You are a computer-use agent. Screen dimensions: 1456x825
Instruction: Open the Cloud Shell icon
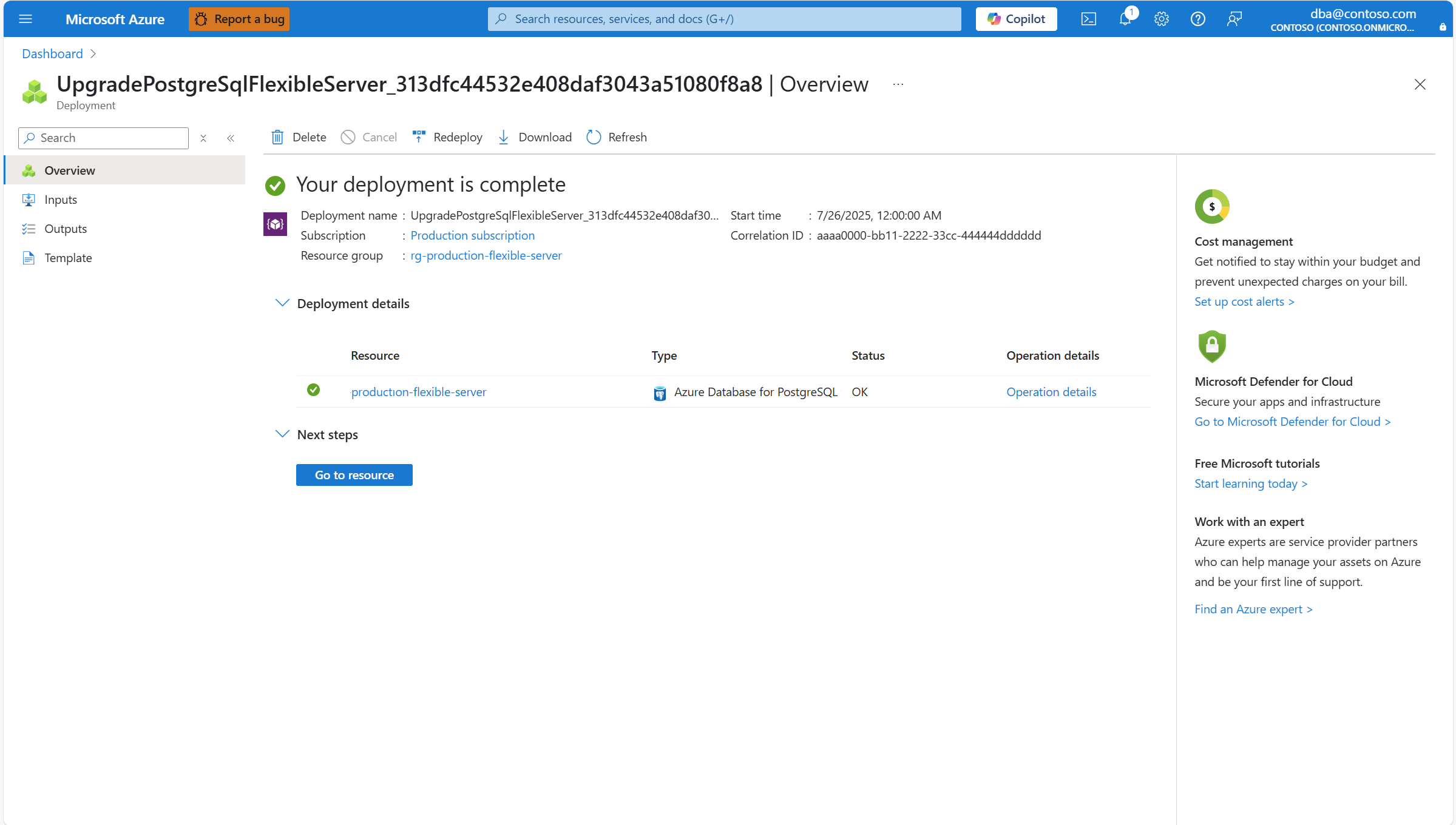click(1088, 19)
